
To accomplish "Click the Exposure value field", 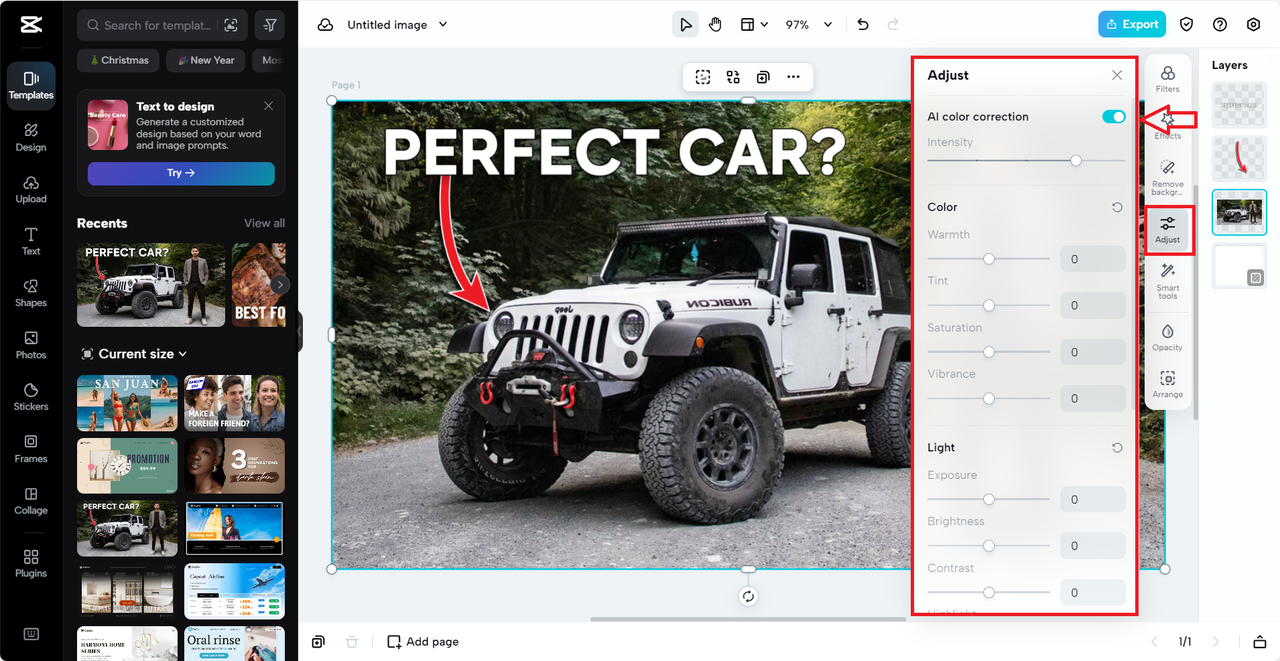I will tap(1093, 500).
